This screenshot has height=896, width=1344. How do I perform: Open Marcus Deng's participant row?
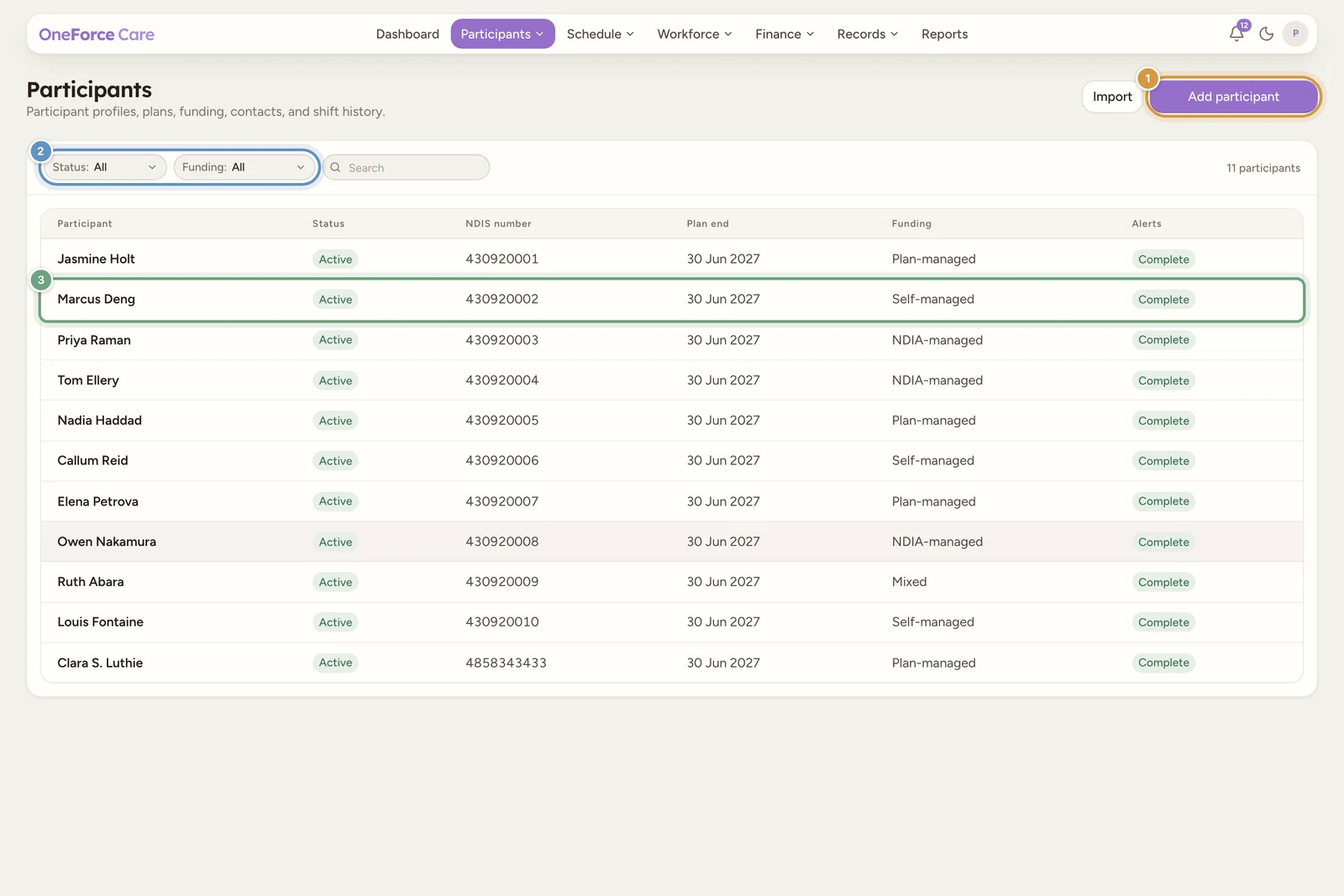[672, 299]
